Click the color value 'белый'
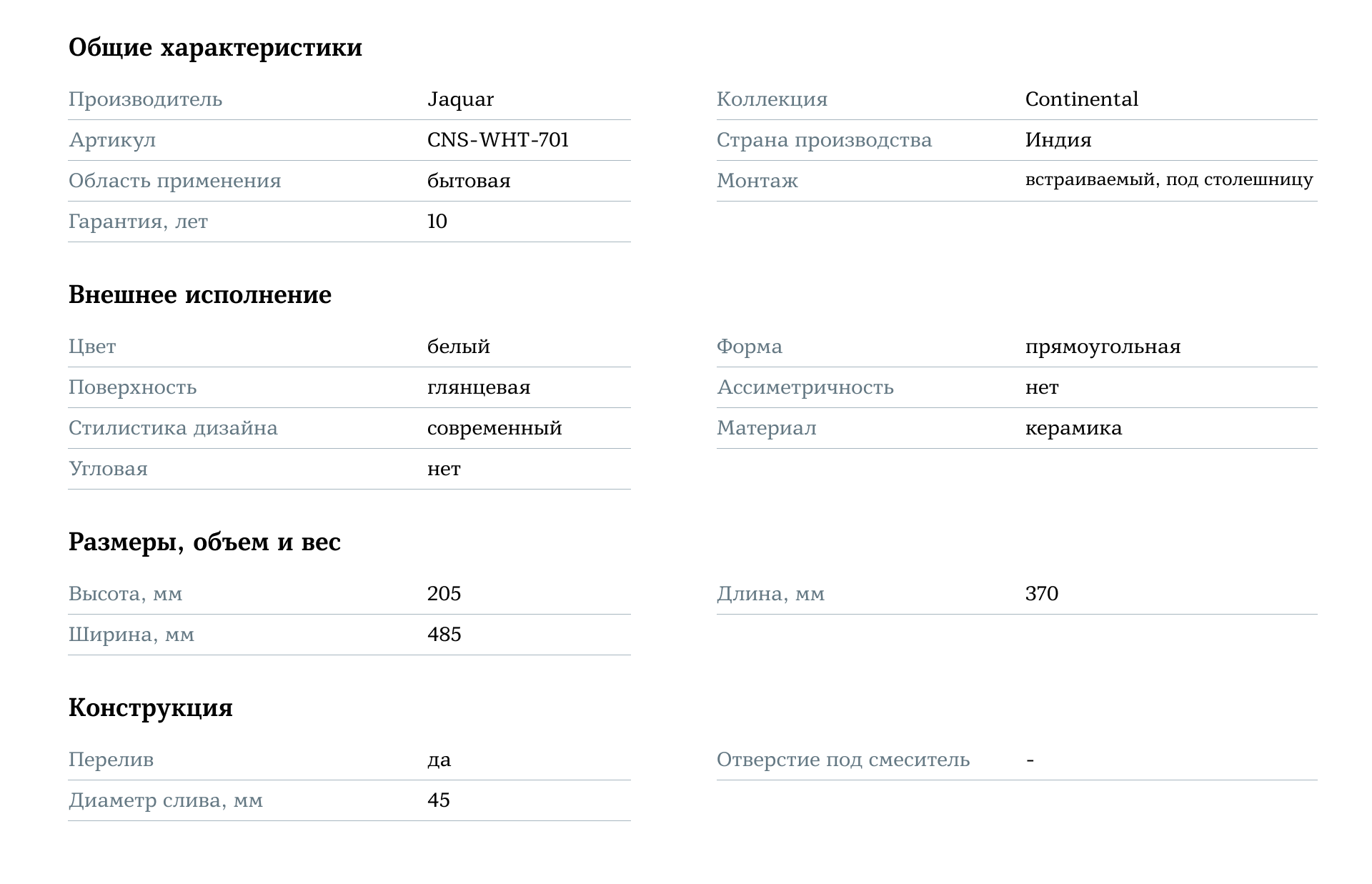 point(458,347)
